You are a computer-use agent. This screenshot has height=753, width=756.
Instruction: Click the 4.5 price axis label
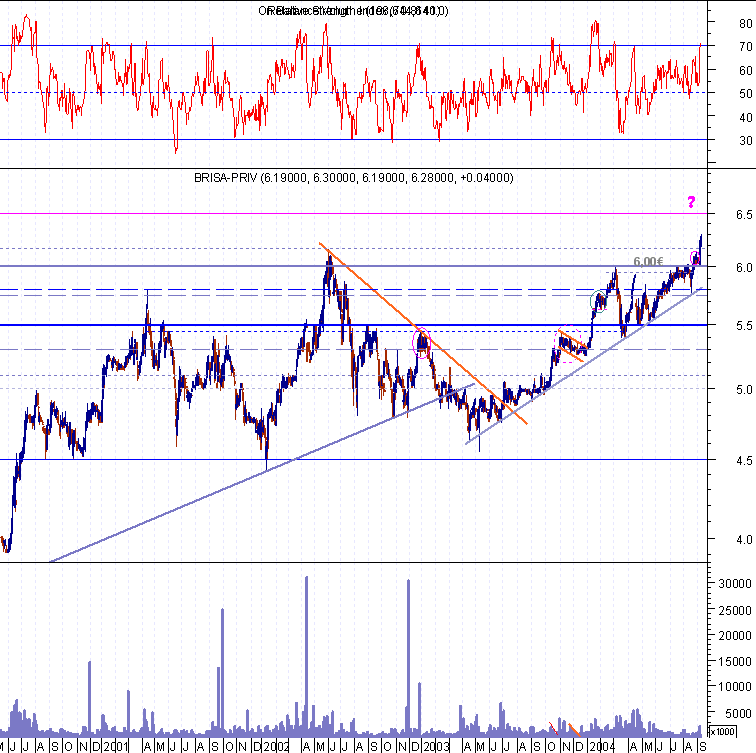click(744, 461)
